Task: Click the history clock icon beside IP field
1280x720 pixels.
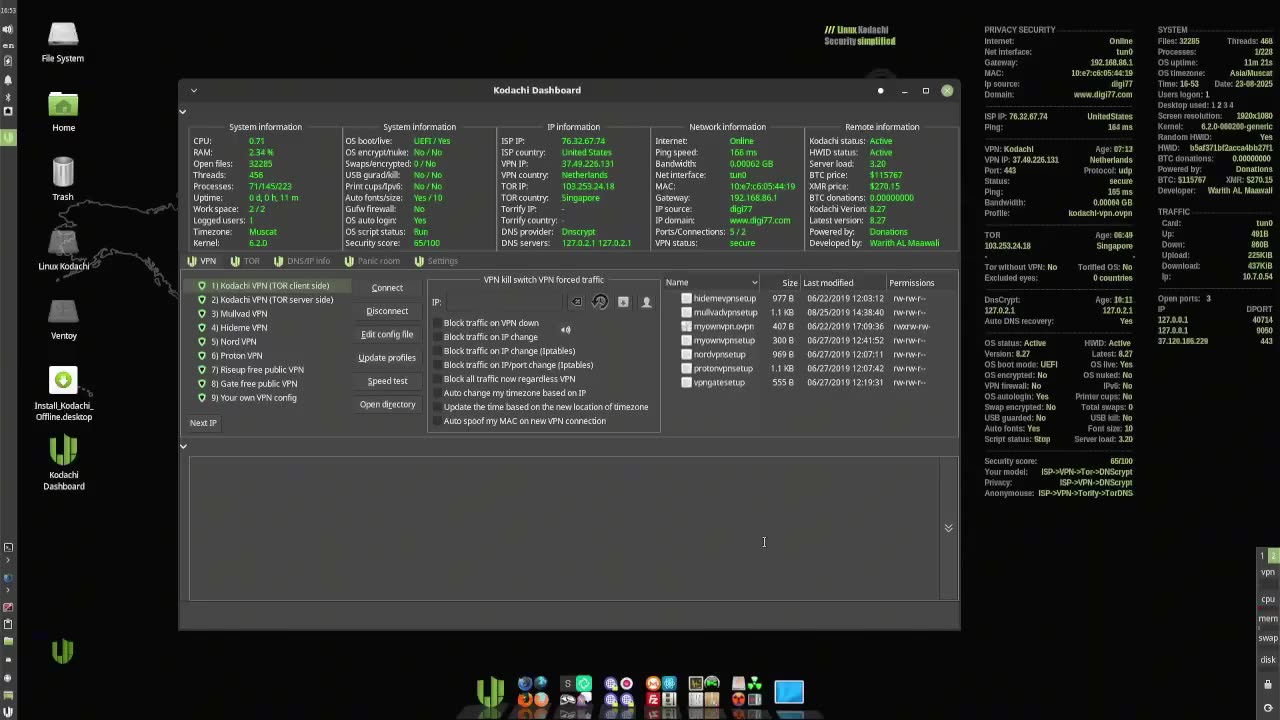Action: pyautogui.click(x=600, y=302)
